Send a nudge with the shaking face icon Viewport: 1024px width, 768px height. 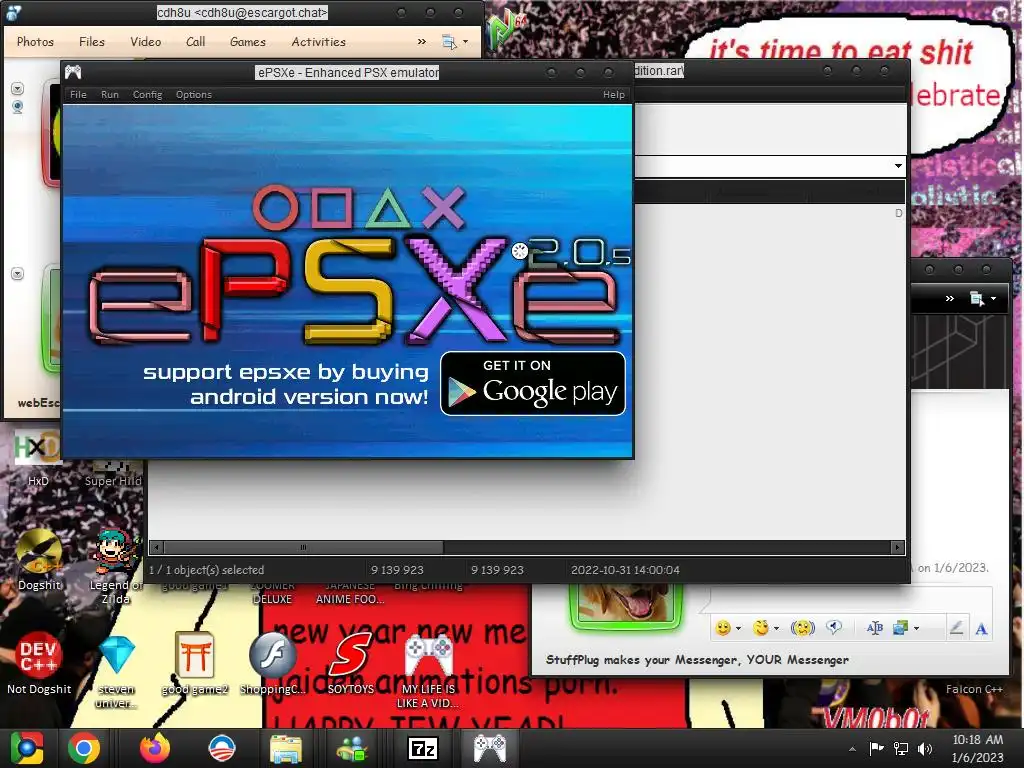point(803,628)
